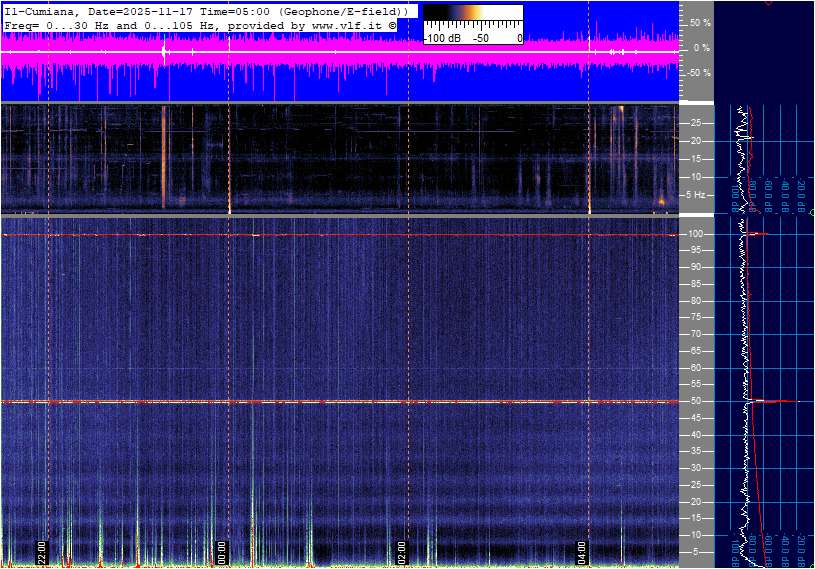This screenshot has width=815, height=569.
Task: Click the white spike in the waveform display
Action: pyautogui.click(x=163, y=50)
